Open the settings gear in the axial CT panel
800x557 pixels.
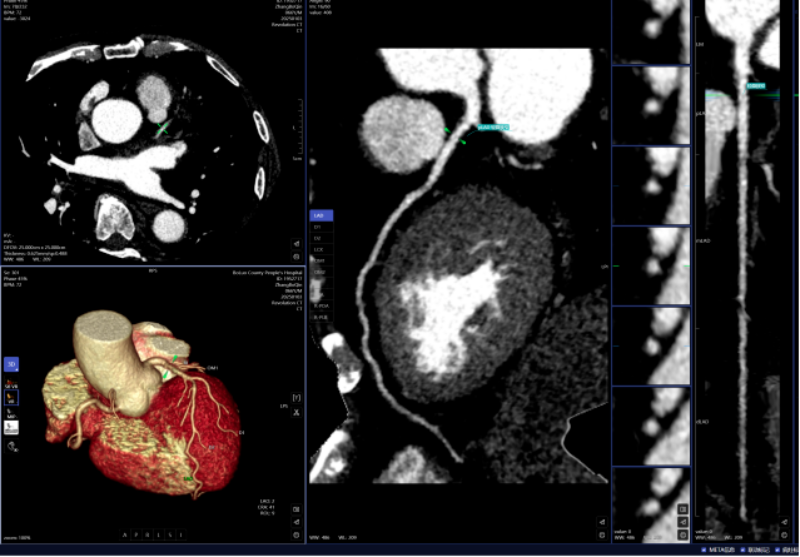click(x=296, y=257)
